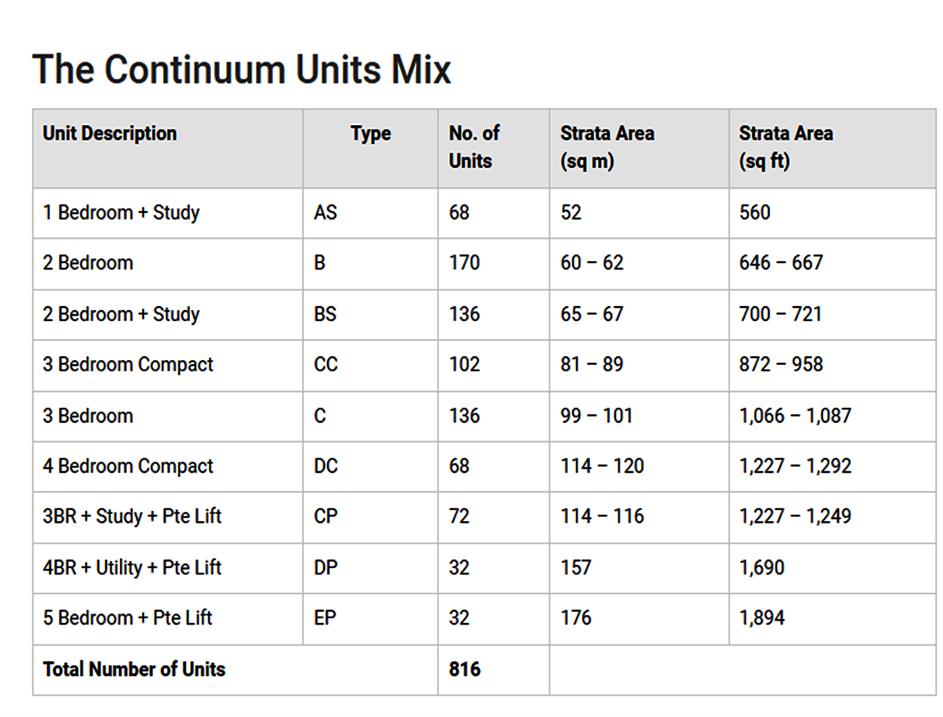Select the "2 Bedroom + Study" row label
This screenshot has height=717, width=943.
pyautogui.click(x=121, y=314)
